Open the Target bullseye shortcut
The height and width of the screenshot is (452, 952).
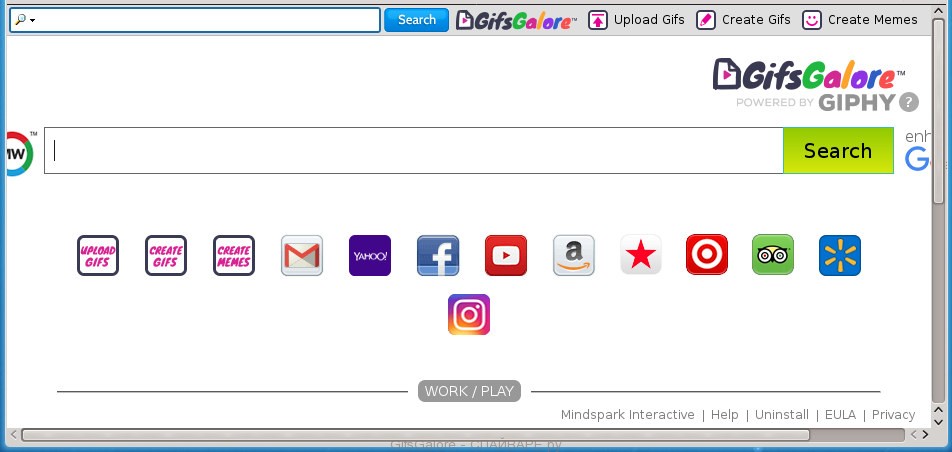707,255
